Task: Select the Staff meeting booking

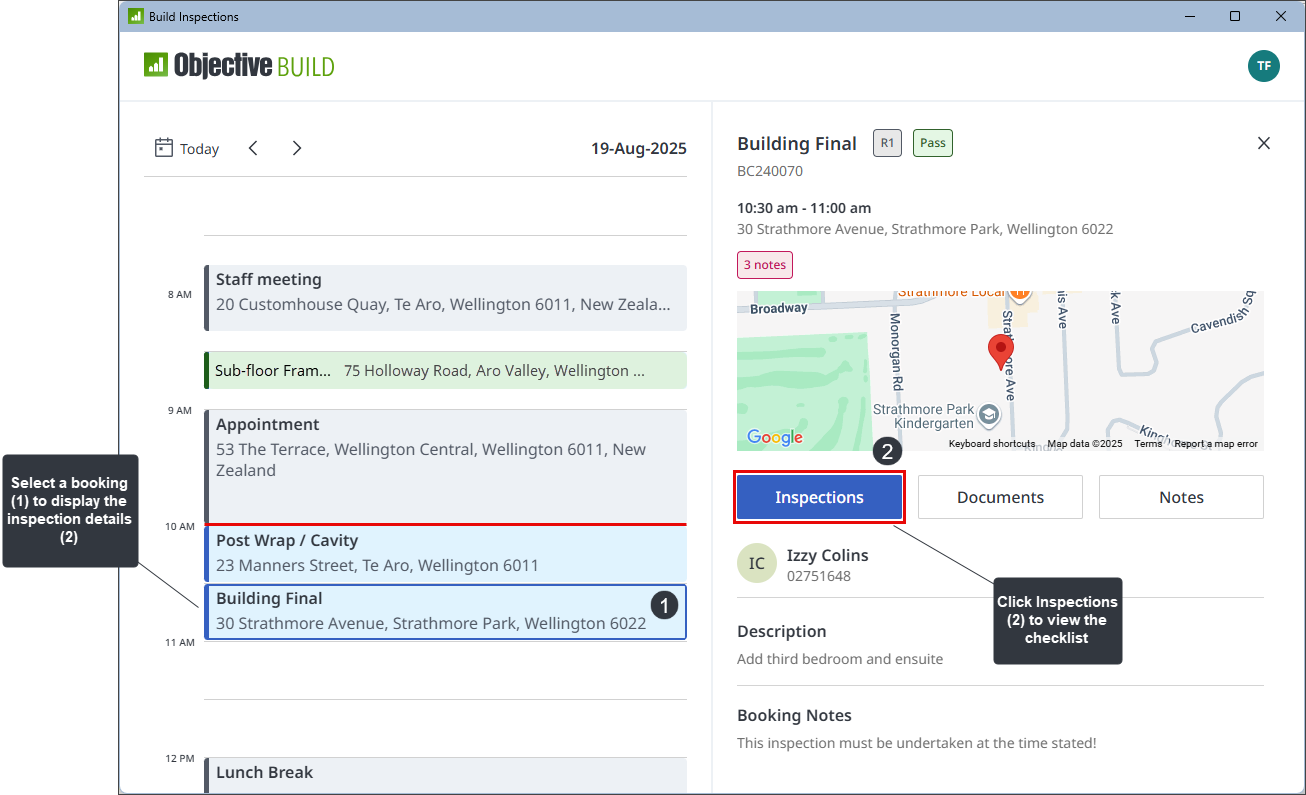Action: pos(445,292)
